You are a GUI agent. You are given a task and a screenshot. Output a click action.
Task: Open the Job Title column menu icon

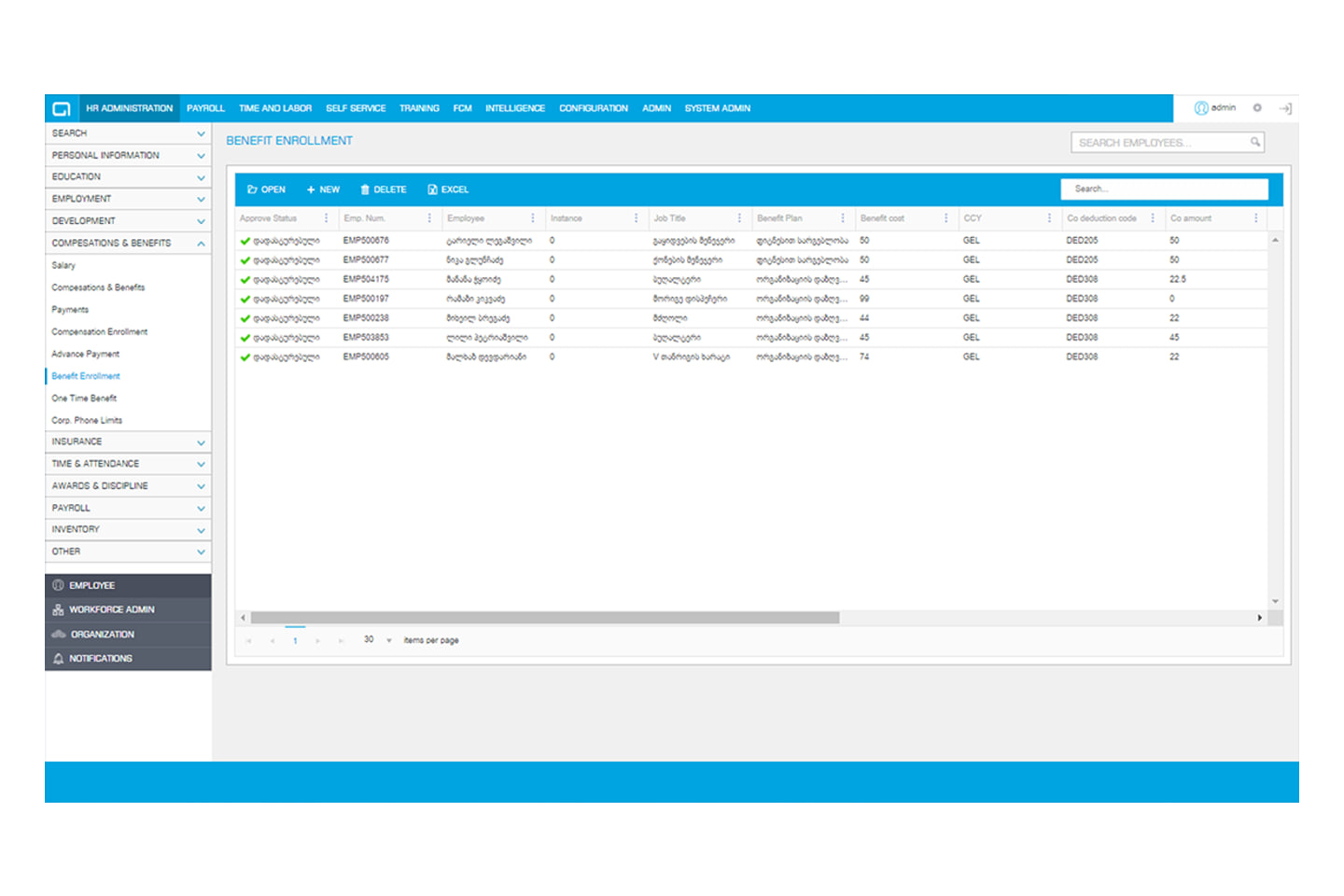click(x=739, y=218)
